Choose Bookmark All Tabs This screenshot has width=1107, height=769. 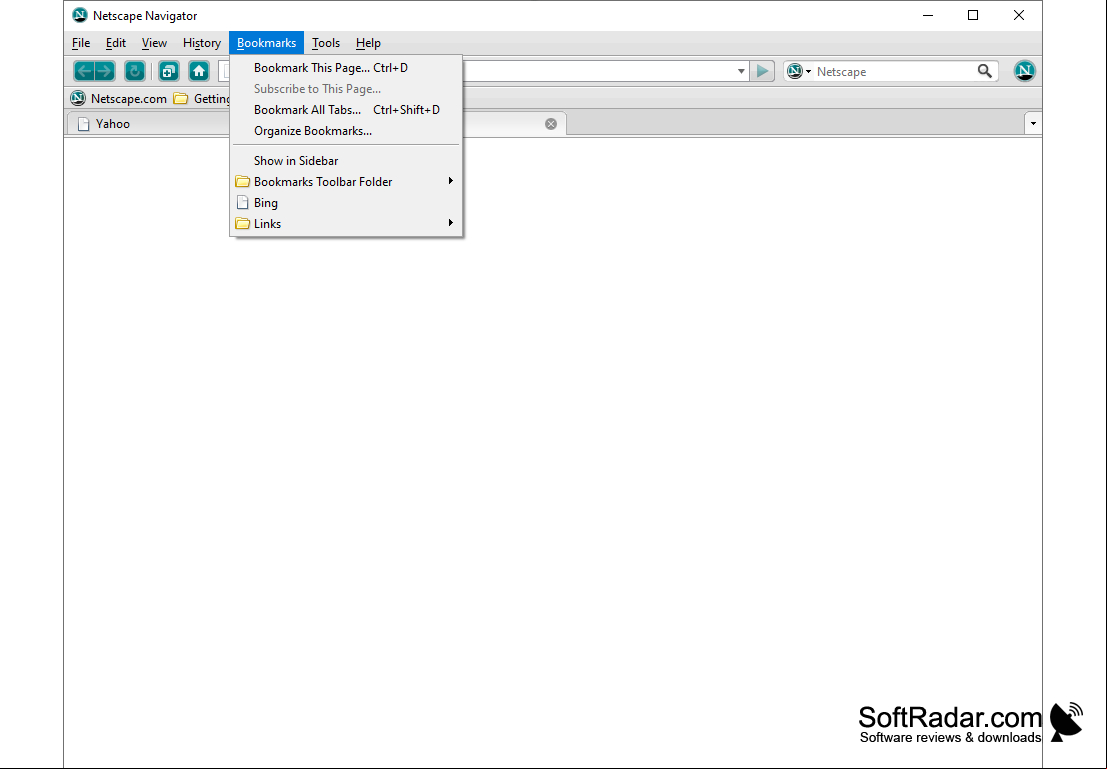346,109
